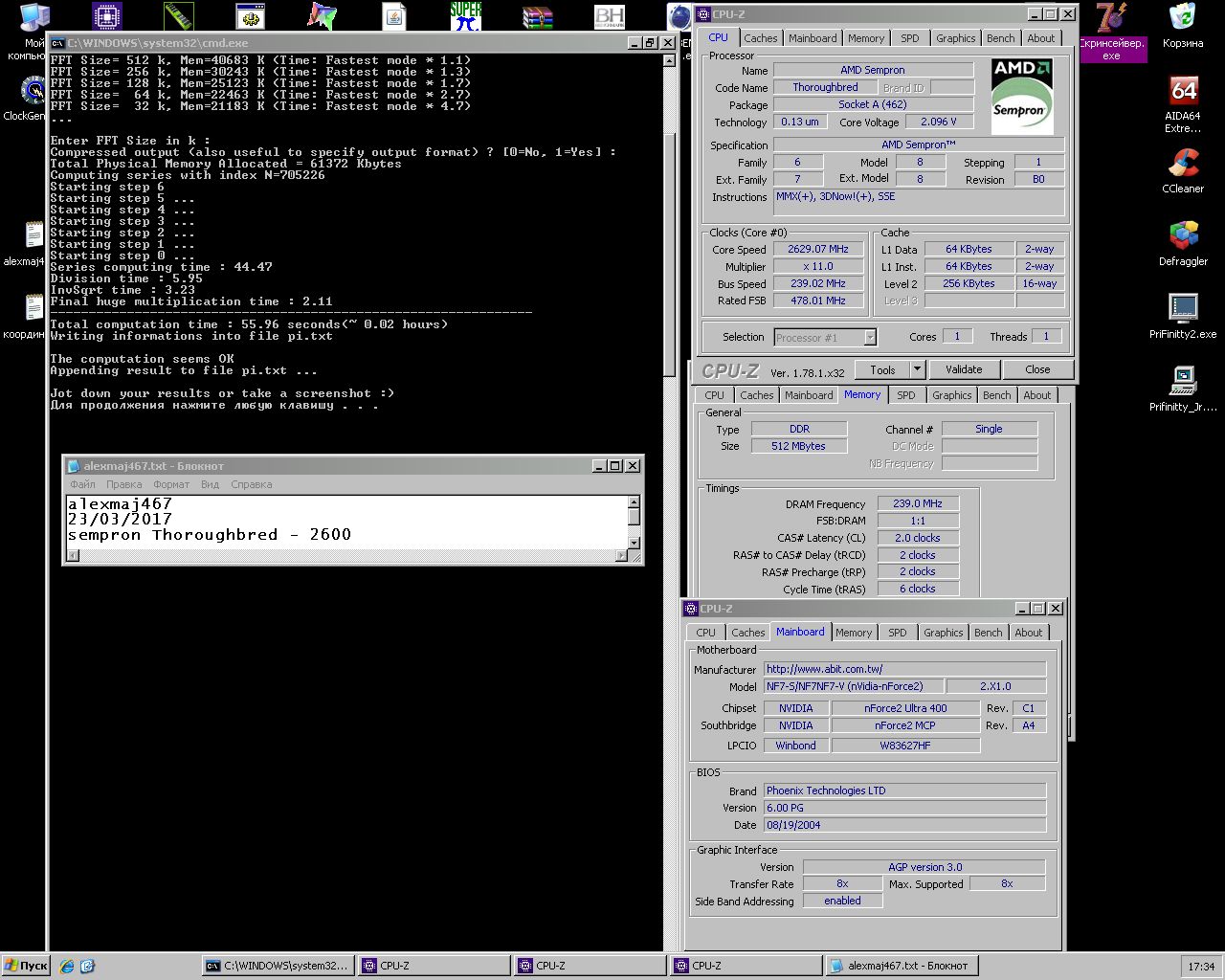Launch Internet Explorer from quick launch
Image resolution: width=1225 pixels, height=980 pixels.
pyautogui.click(x=66, y=966)
